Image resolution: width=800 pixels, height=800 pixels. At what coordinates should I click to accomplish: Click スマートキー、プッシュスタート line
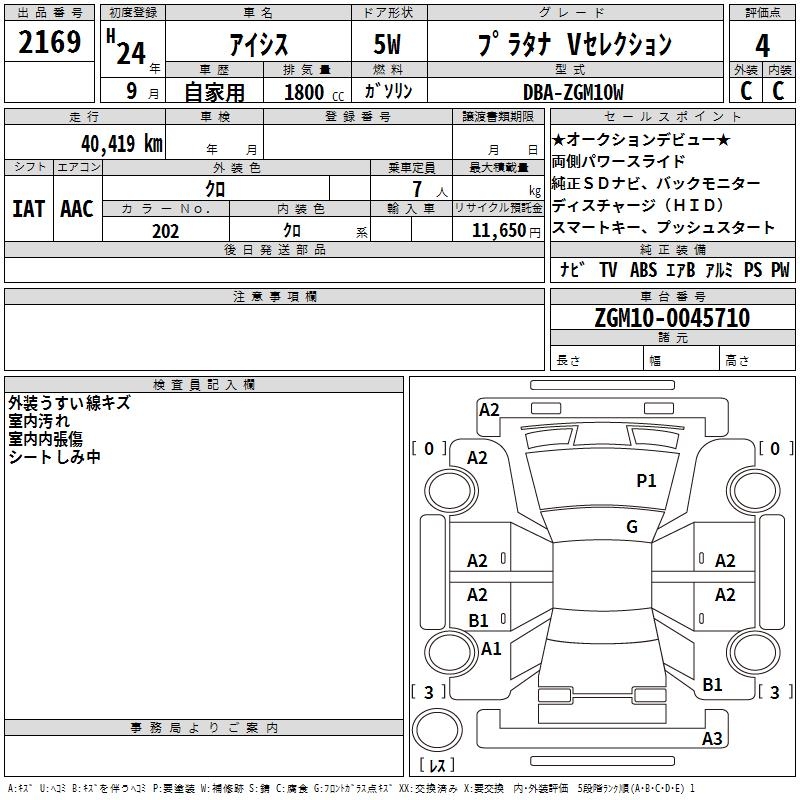pyautogui.click(x=663, y=227)
